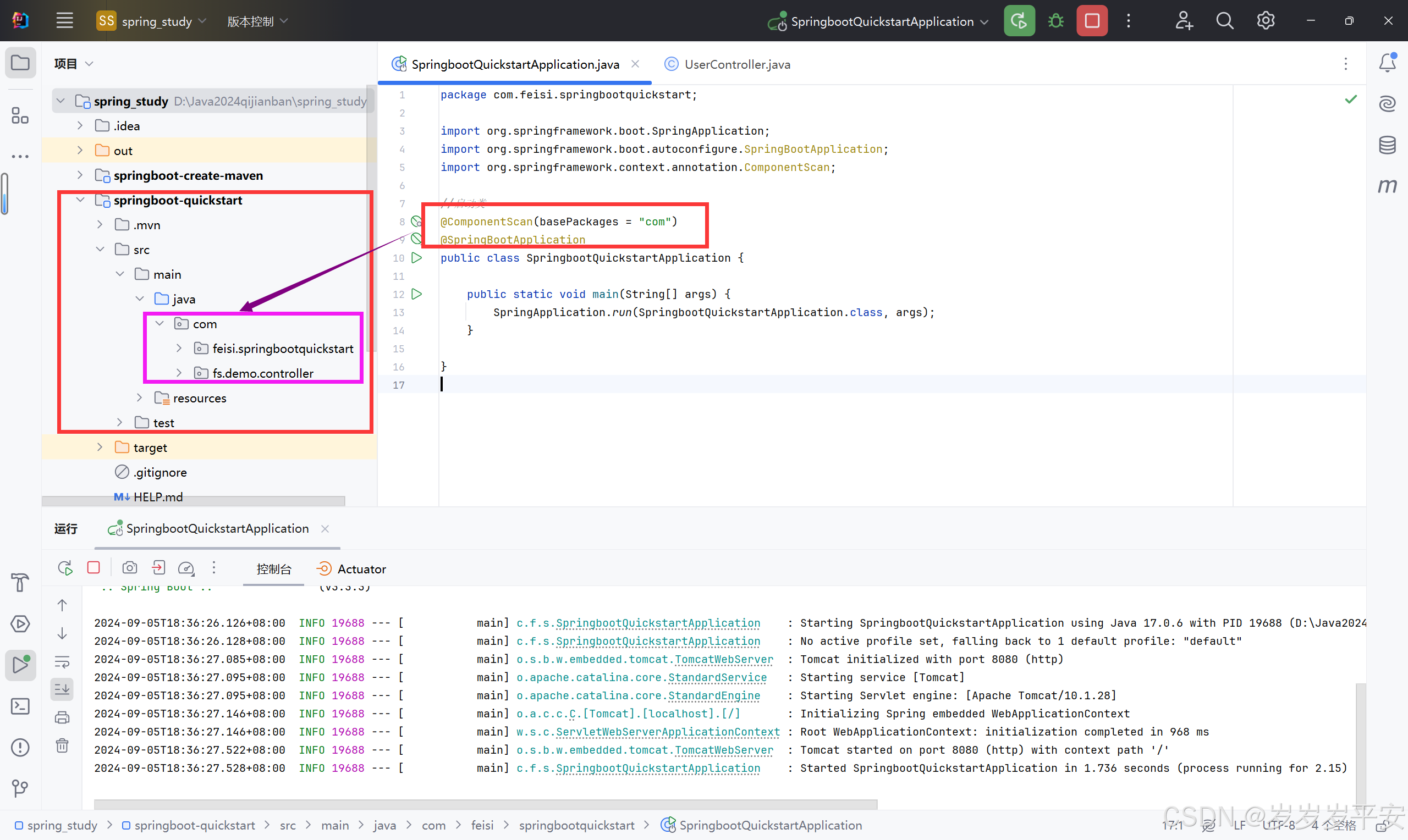Click the Run panel profiler gauge icon
The width and height of the screenshot is (1408, 840).
[186, 568]
